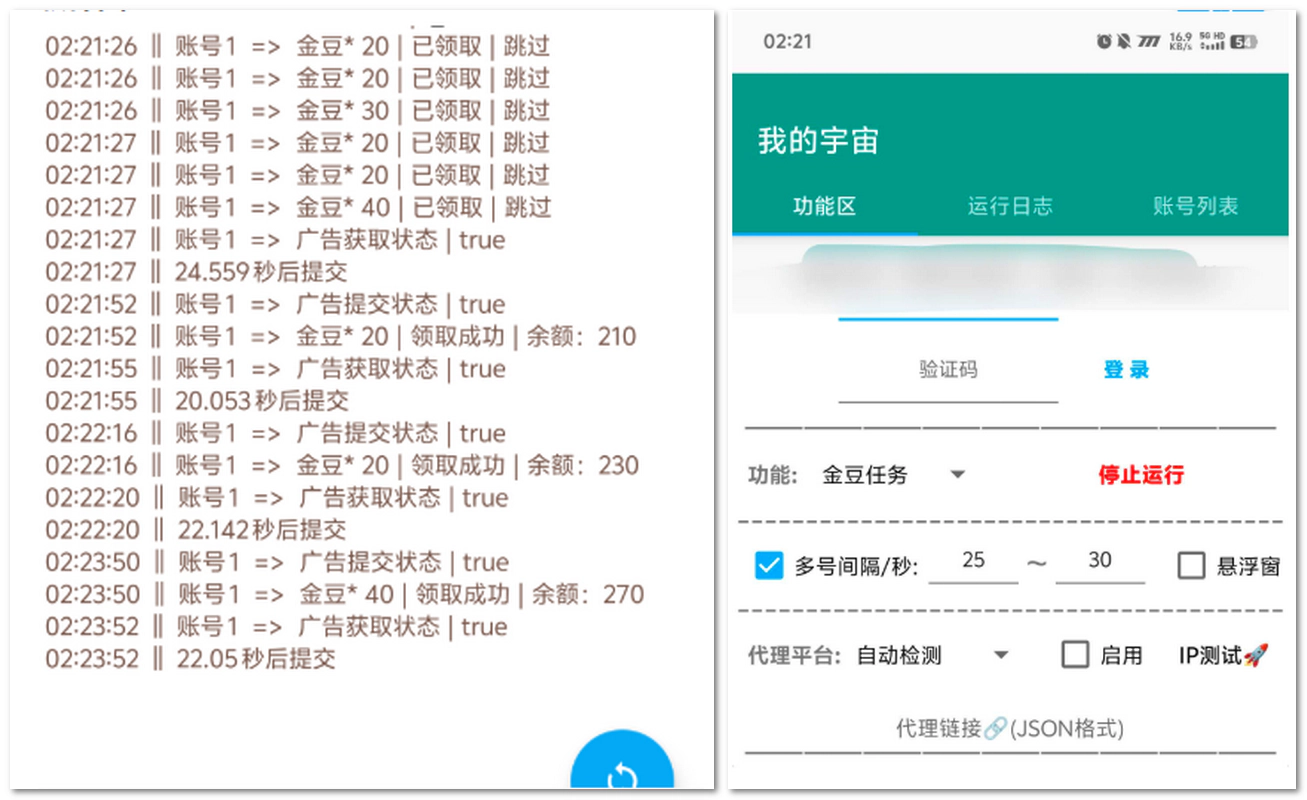Enable the 悬浮窗 floating window checkbox

coord(1191,566)
